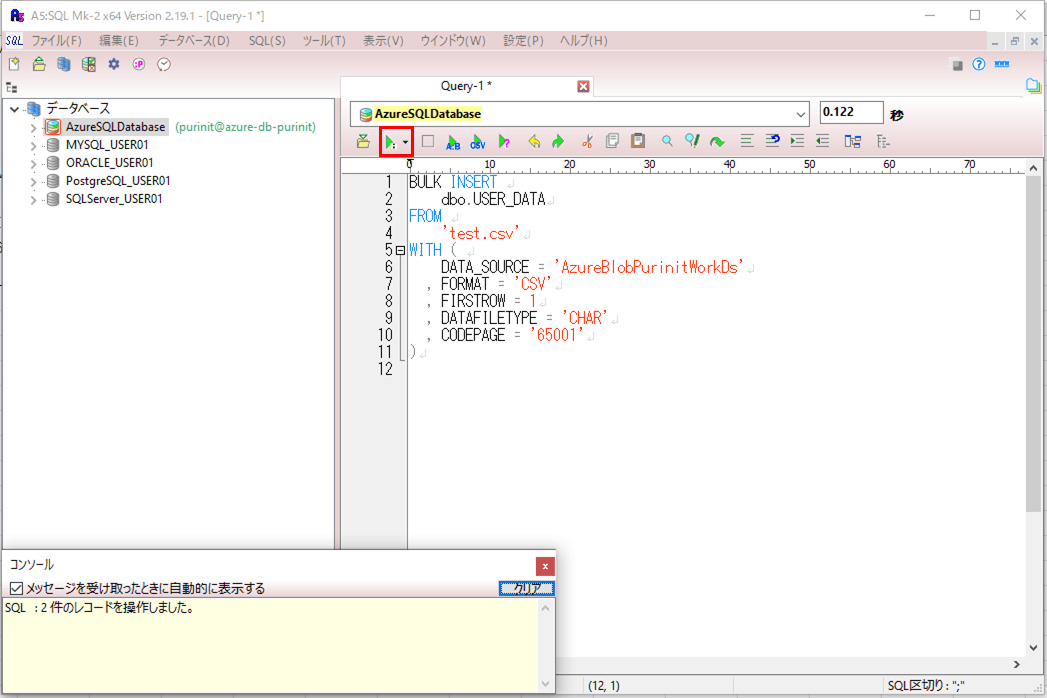1047x698 pixels.
Task: Click the green find next arrow icon
Action: [x=717, y=141]
